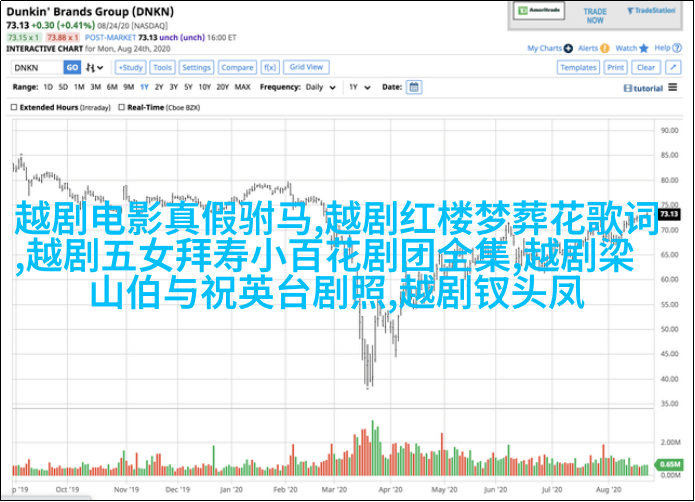Open Alerts link
695x502 pixels.
point(593,48)
